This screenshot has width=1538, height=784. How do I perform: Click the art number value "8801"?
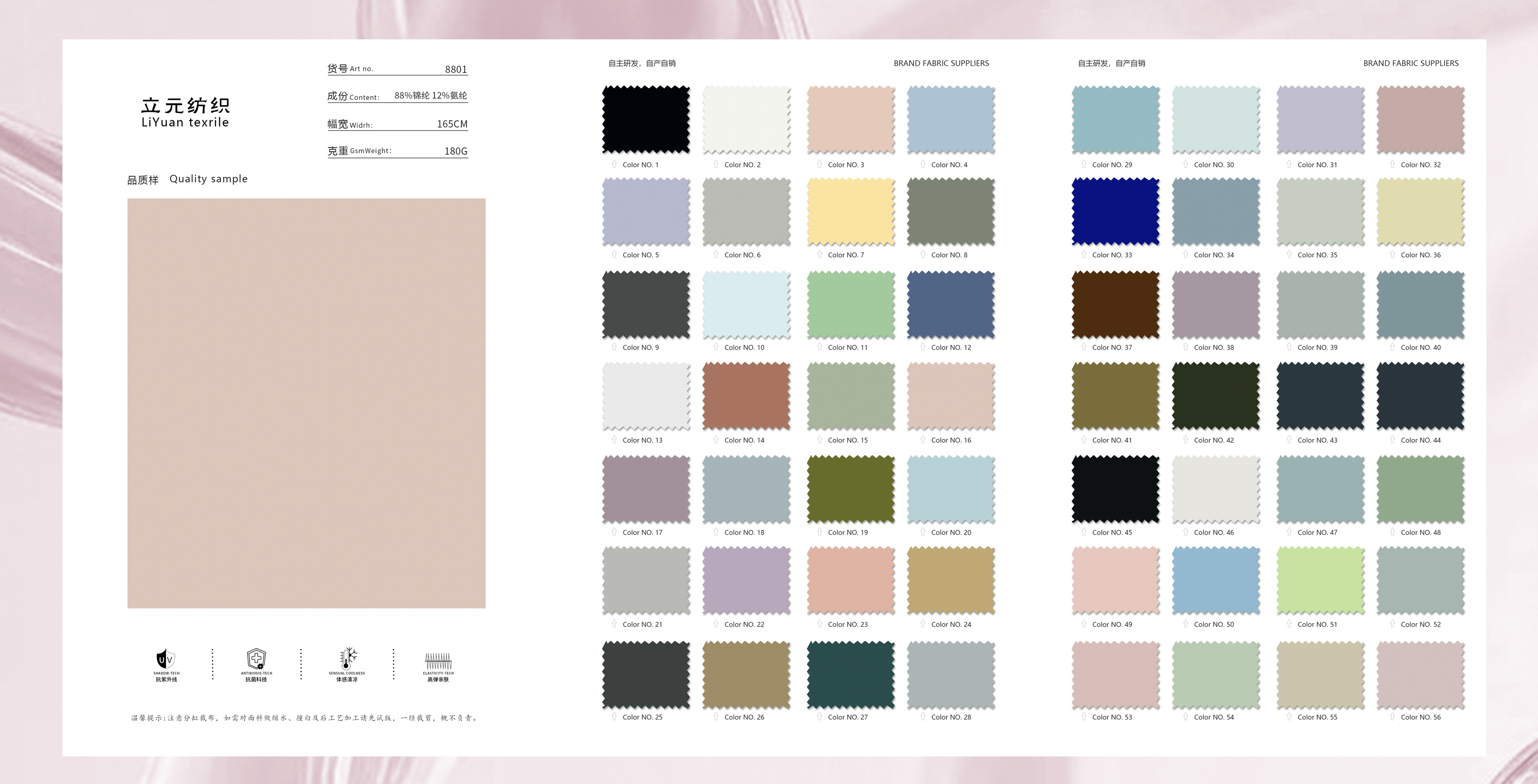click(x=456, y=69)
